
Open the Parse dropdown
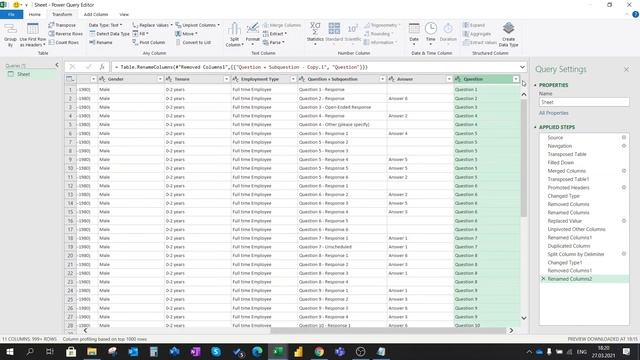[273, 42]
